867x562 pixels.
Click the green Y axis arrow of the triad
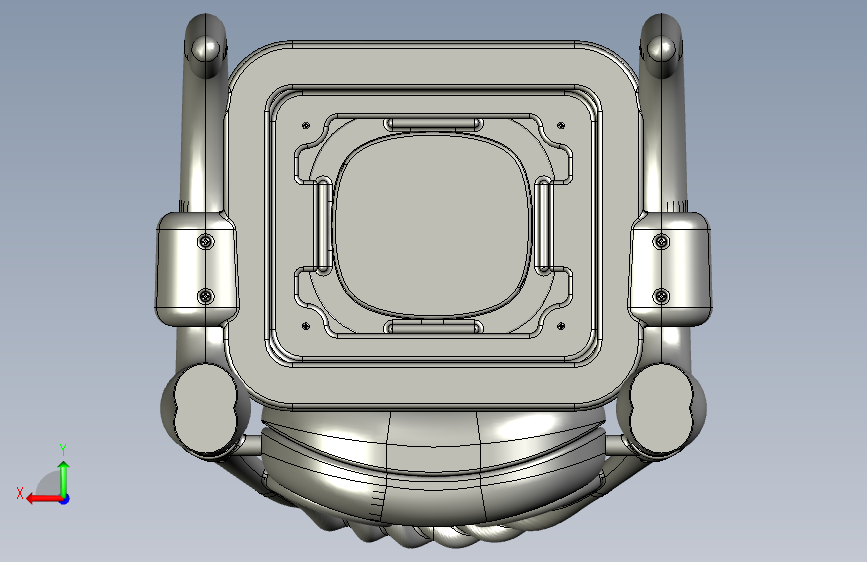[x=64, y=477]
